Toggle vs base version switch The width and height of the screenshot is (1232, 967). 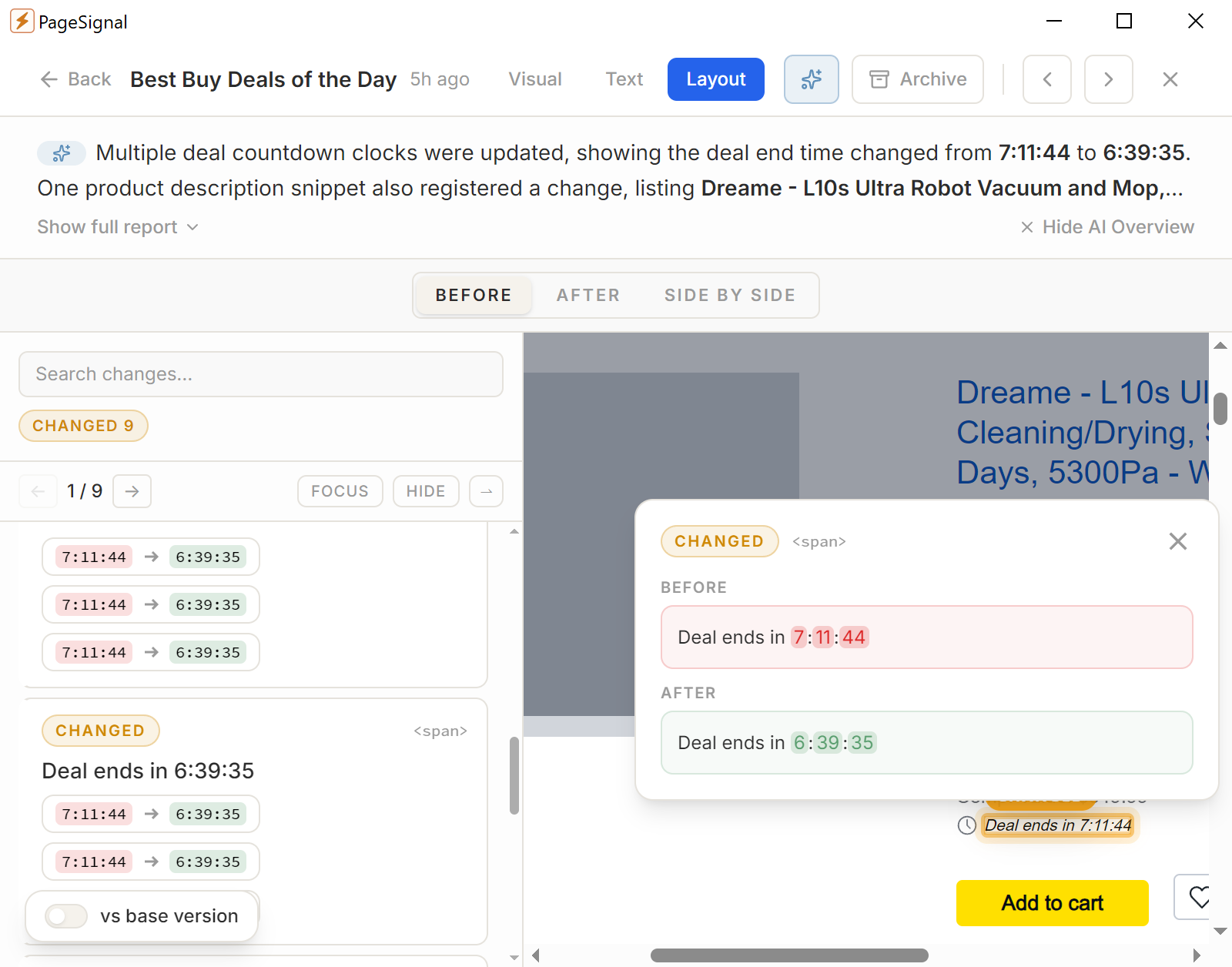click(x=66, y=916)
